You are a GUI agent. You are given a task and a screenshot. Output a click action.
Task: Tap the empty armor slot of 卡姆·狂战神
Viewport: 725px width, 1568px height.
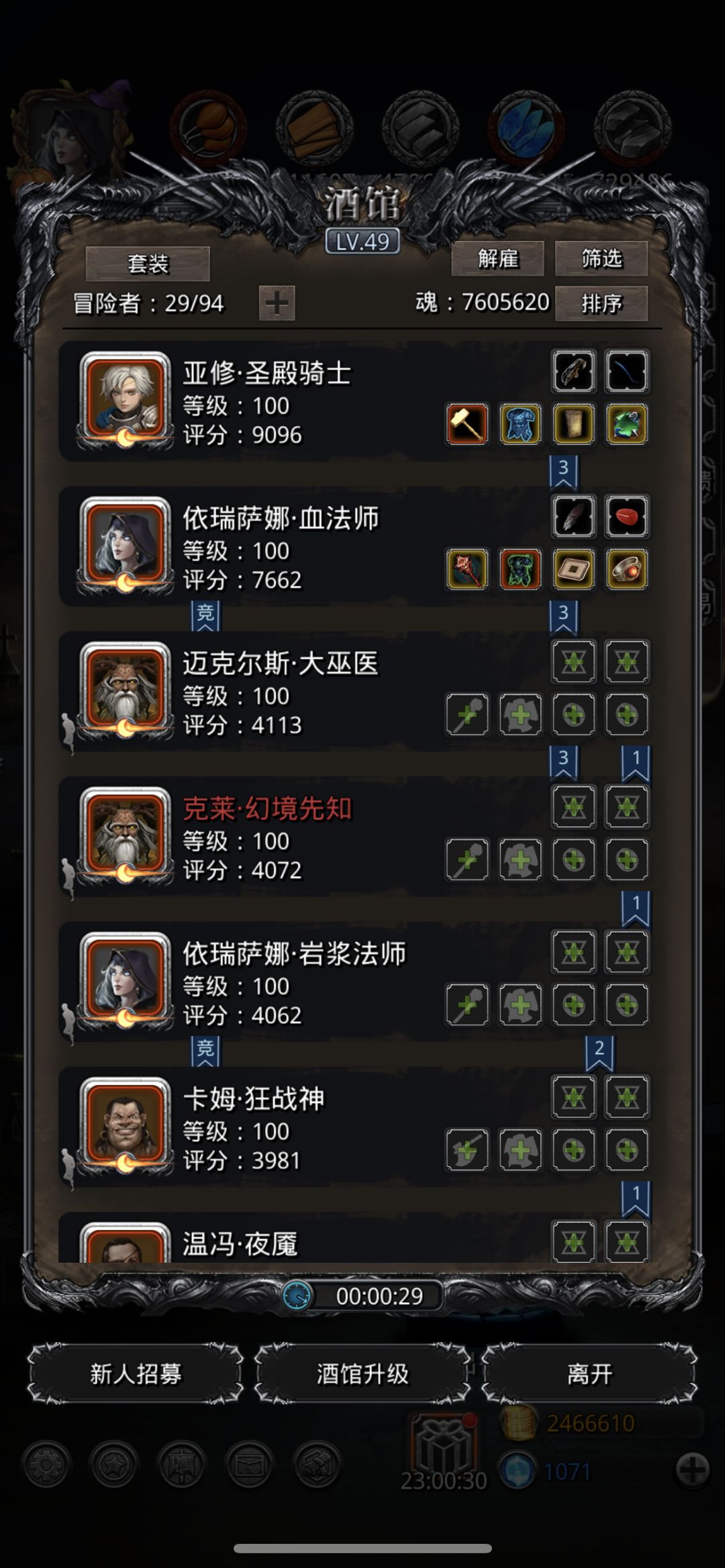tap(520, 1150)
